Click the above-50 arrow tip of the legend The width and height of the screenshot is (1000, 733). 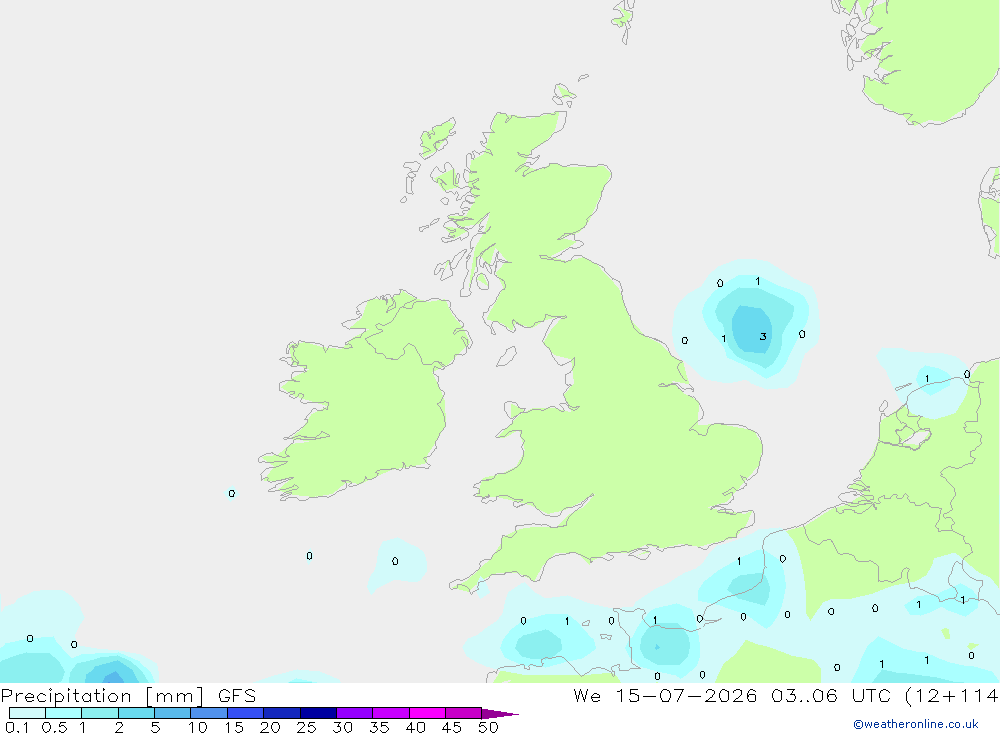coord(500,714)
